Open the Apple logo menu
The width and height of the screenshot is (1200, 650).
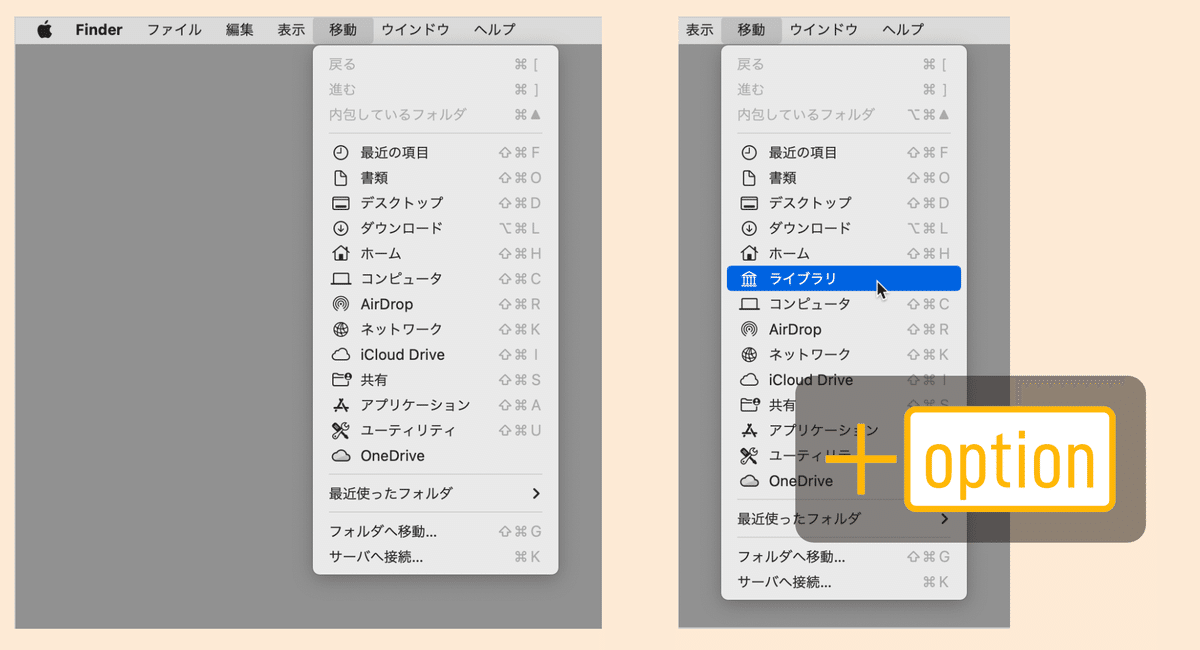(x=44, y=30)
